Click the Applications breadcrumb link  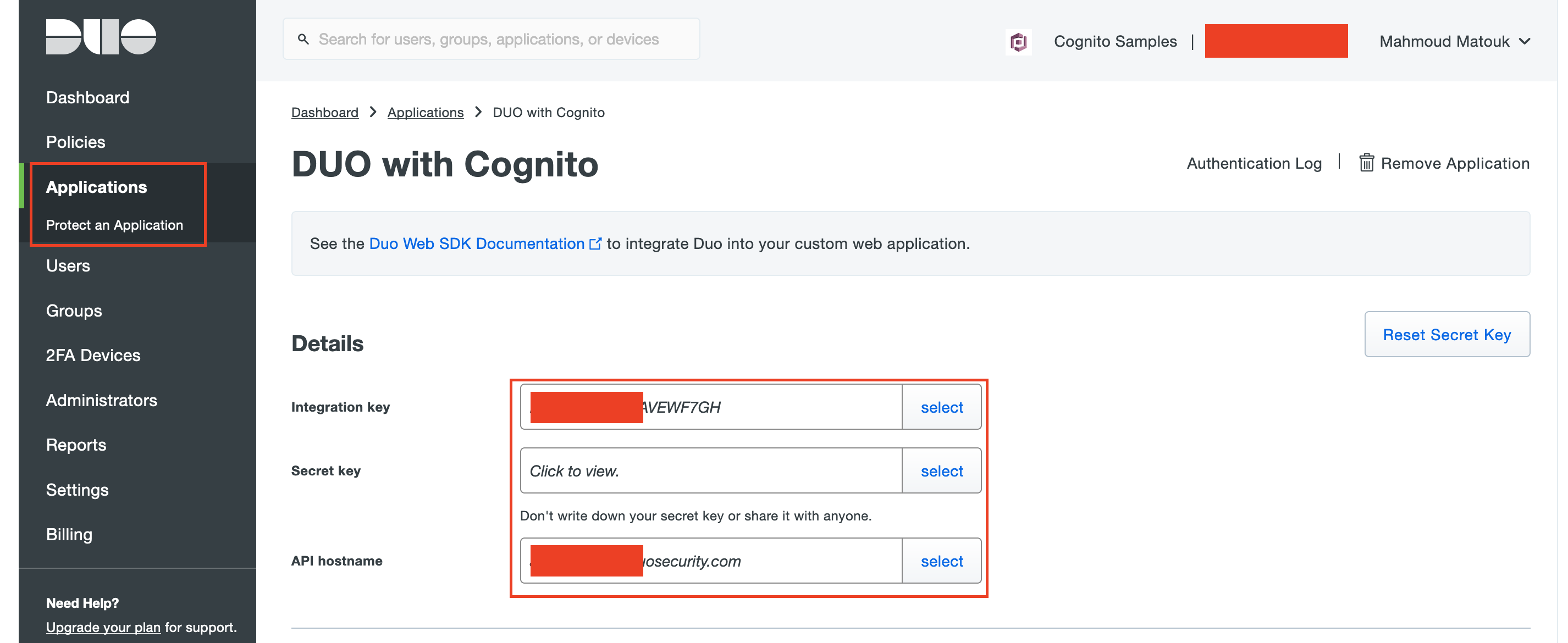(x=425, y=113)
